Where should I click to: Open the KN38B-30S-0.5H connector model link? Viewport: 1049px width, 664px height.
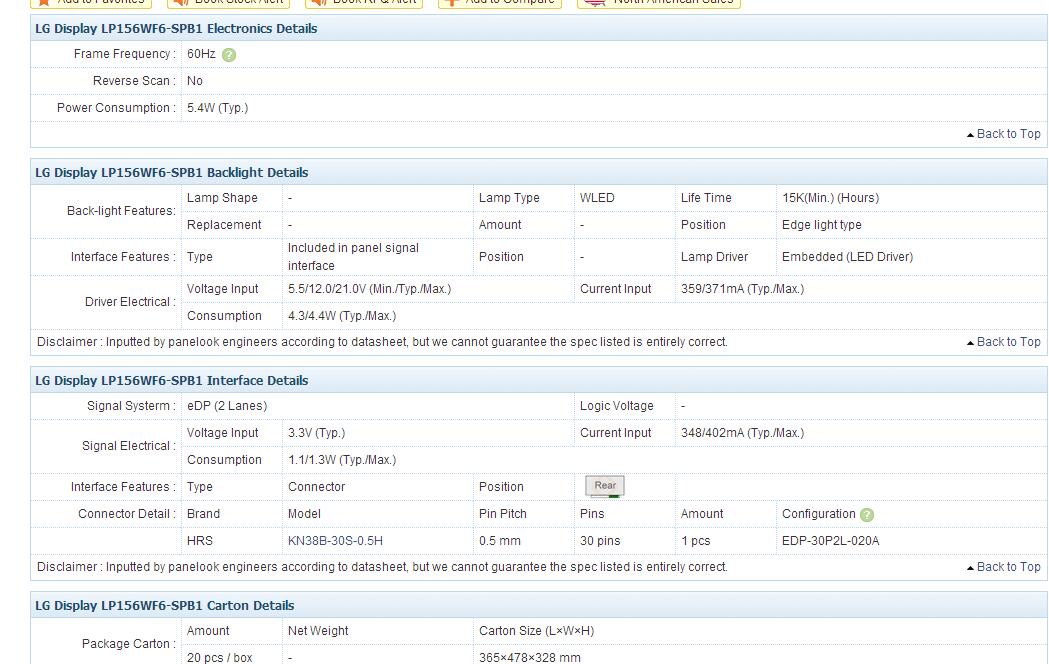335,540
